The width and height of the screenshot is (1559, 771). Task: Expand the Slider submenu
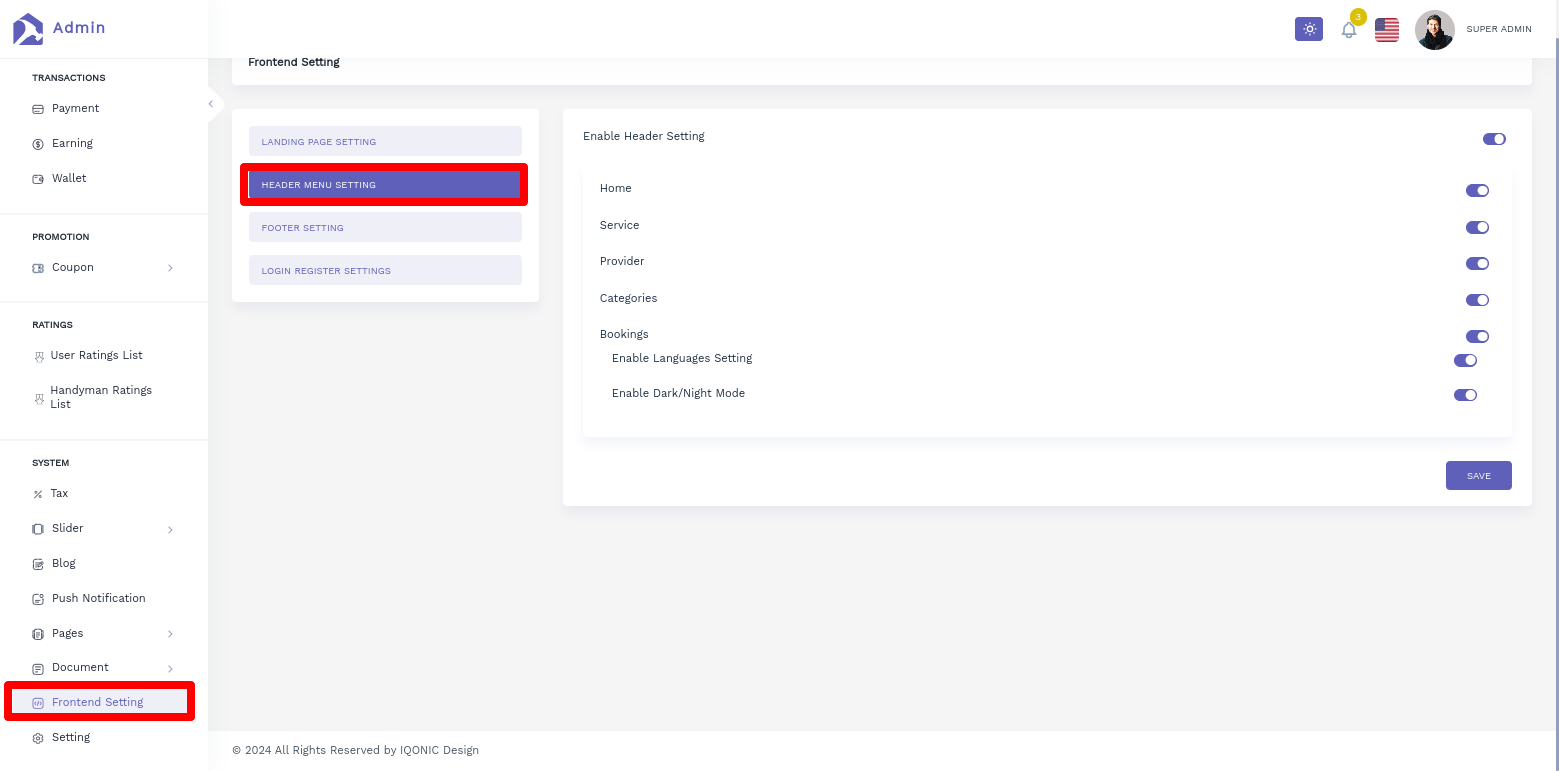[170, 529]
